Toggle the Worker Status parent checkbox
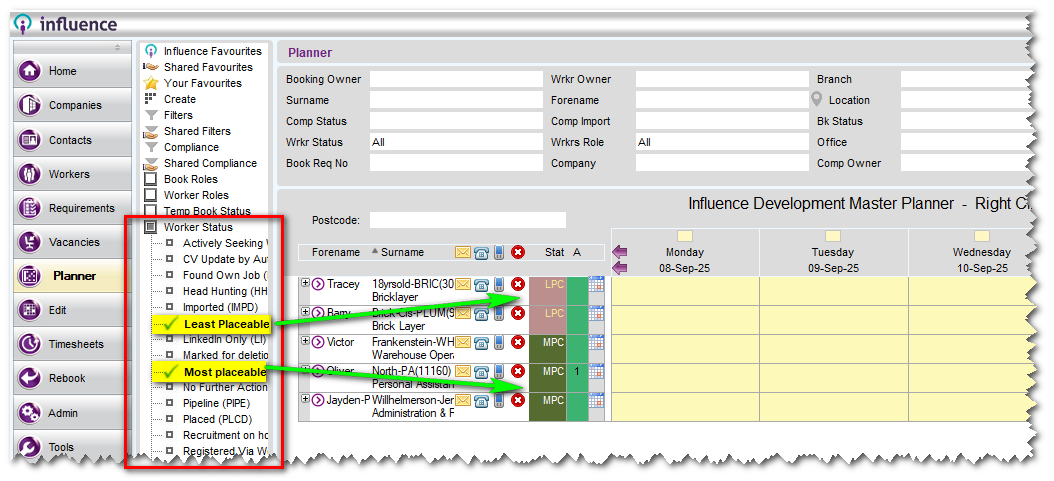Viewport: 1054px width, 481px height. (x=151, y=227)
